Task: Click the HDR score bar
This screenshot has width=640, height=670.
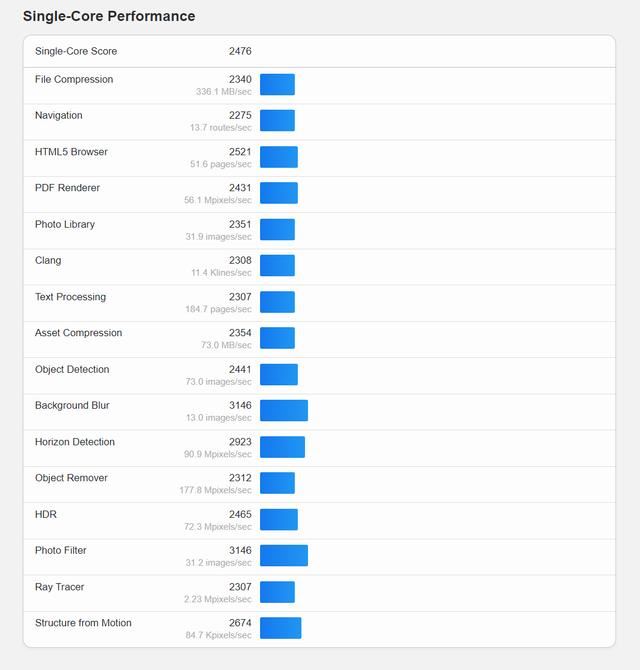Action: point(279,520)
